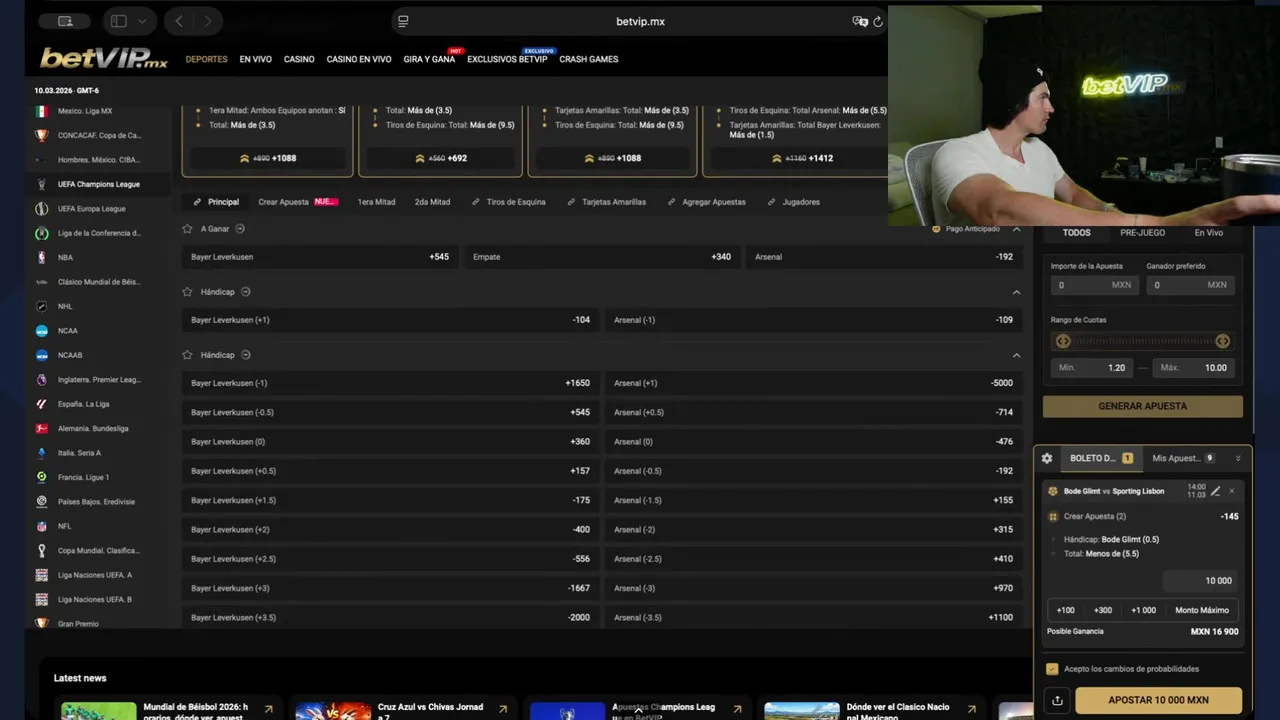Open Mis Apuestas tab
The image size is (1280, 720).
tap(1183, 458)
